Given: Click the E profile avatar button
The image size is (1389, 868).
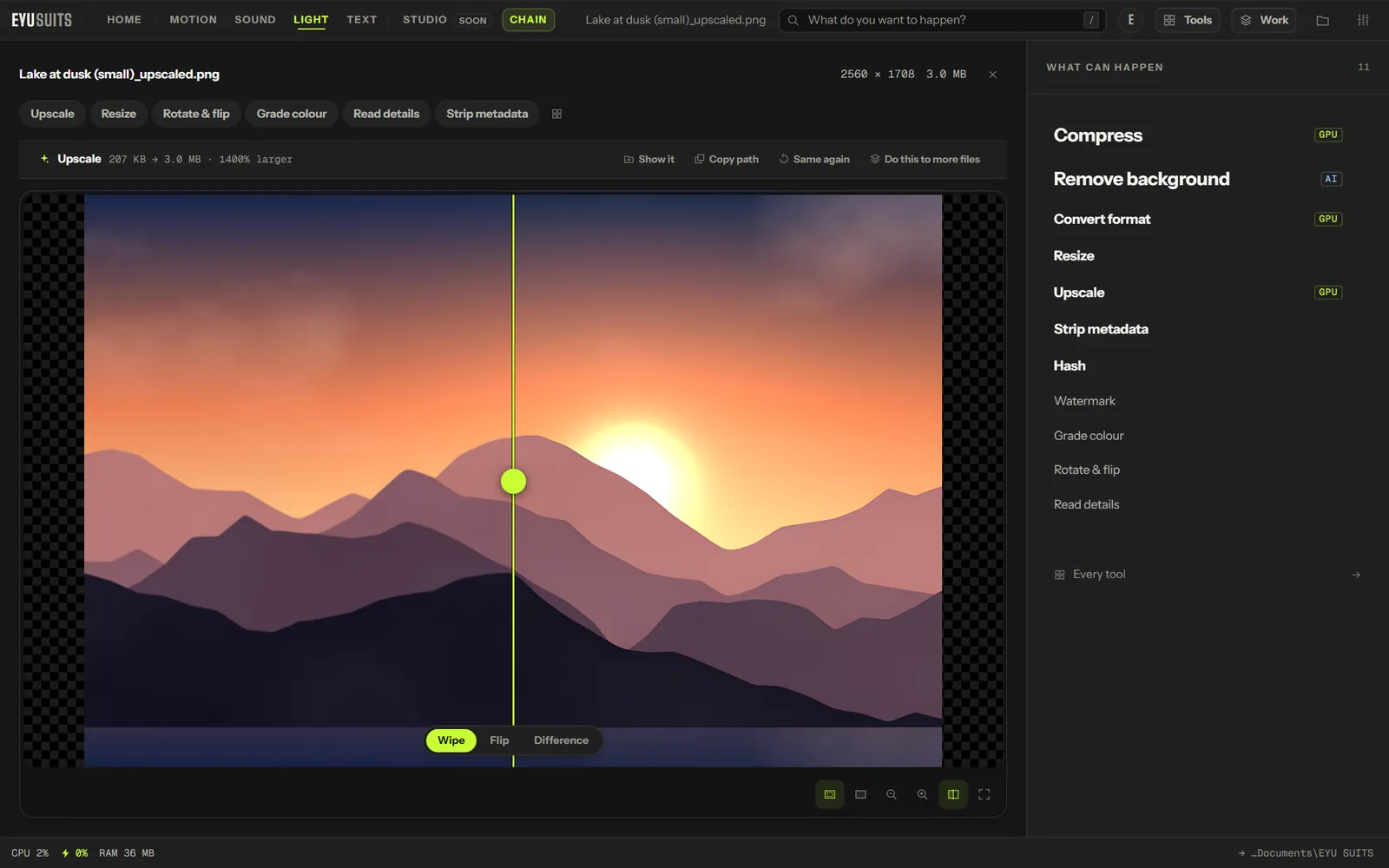Looking at the screenshot, I should coord(1130,20).
